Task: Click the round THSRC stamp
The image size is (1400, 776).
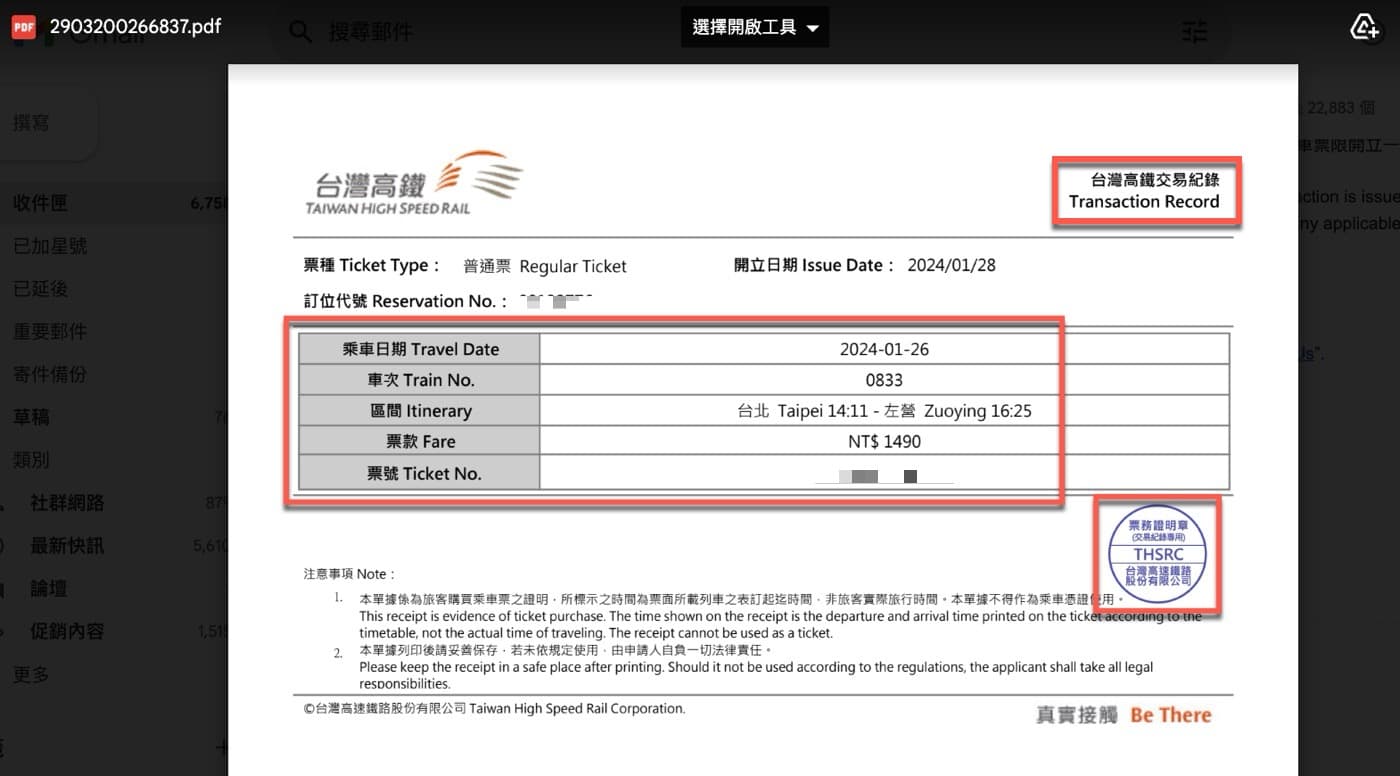Action: (x=1157, y=554)
